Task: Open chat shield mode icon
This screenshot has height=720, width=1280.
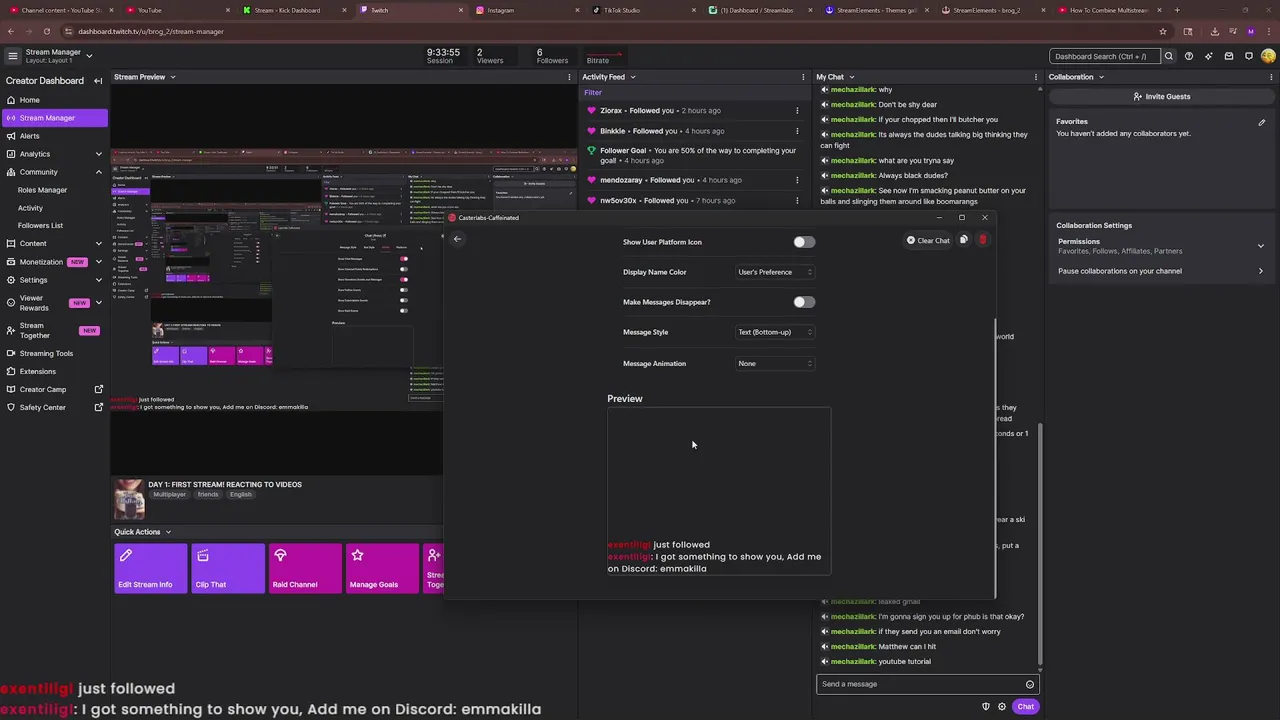Action: pos(986,706)
